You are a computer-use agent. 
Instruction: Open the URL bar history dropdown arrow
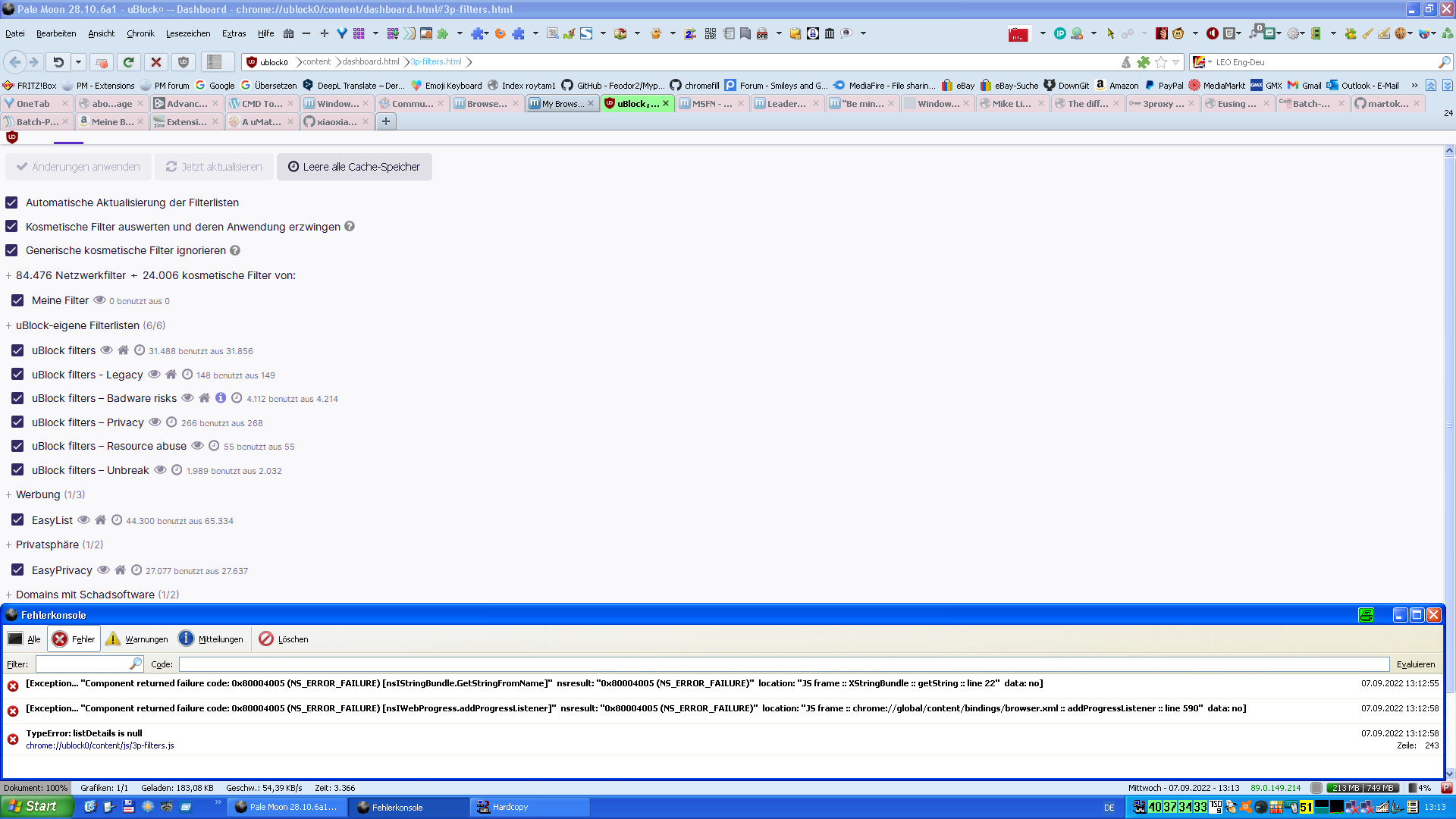click(x=1176, y=62)
